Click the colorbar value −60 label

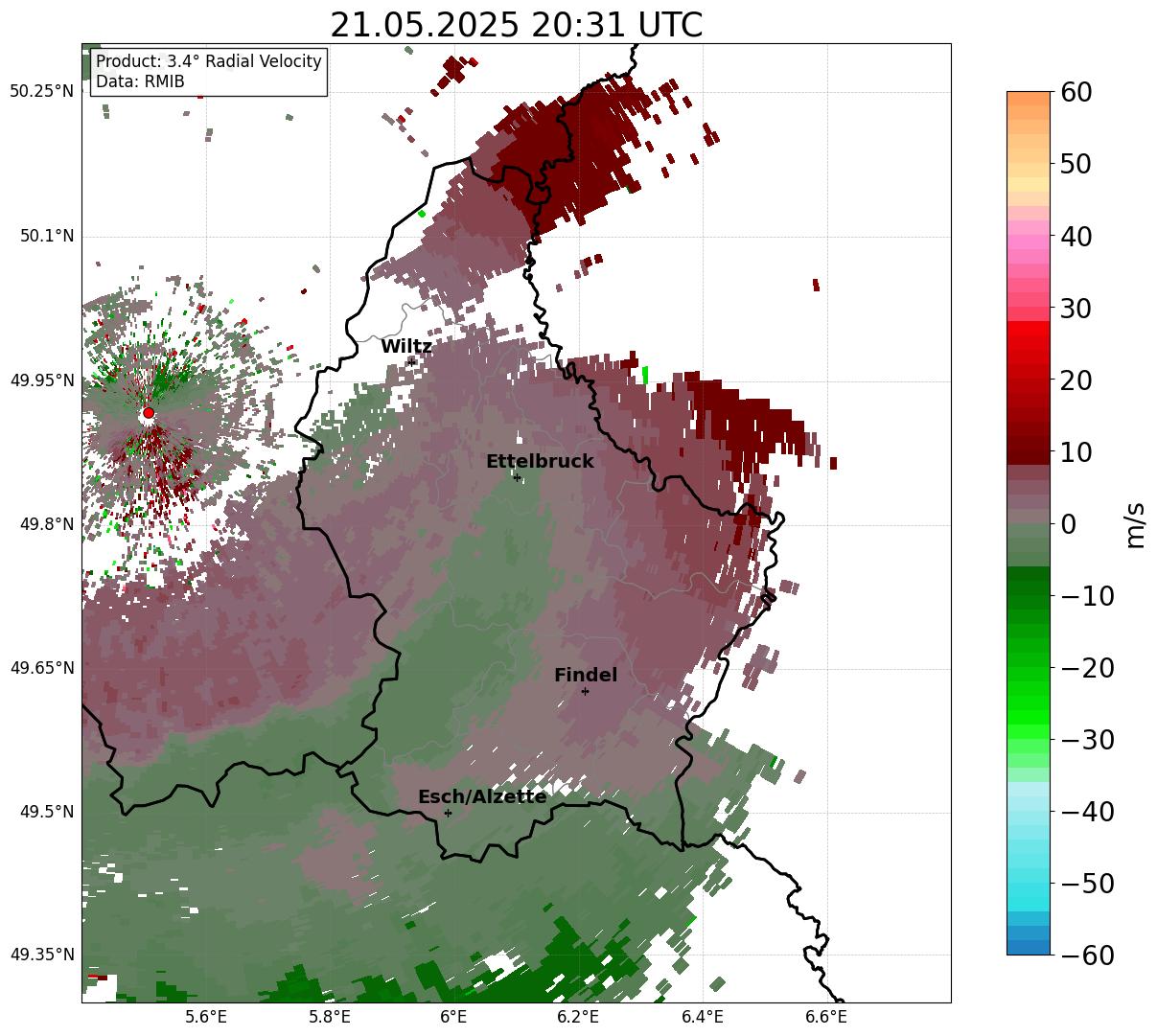pos(1087,955)
